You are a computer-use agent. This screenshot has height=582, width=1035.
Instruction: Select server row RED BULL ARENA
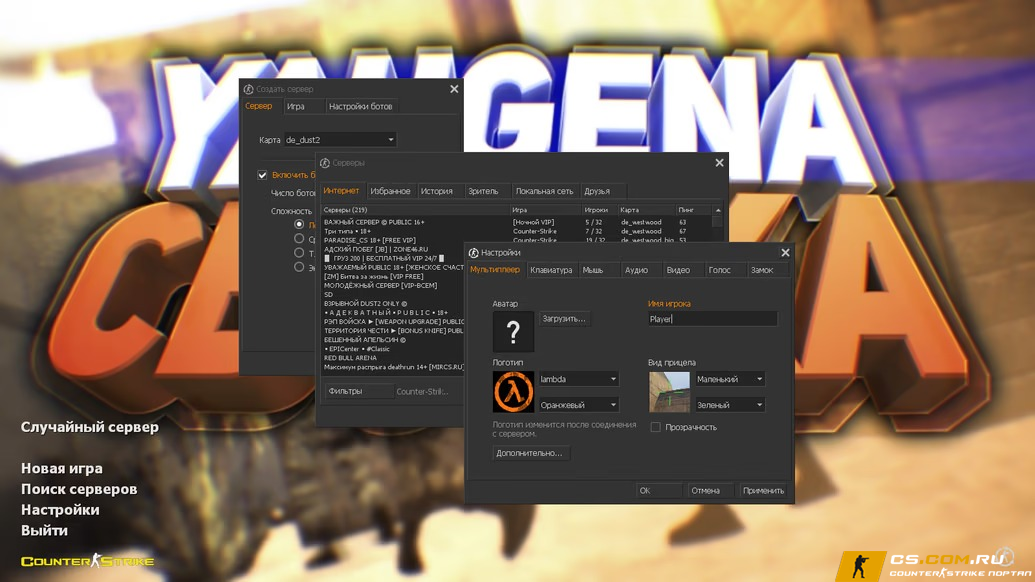[393, 358]
